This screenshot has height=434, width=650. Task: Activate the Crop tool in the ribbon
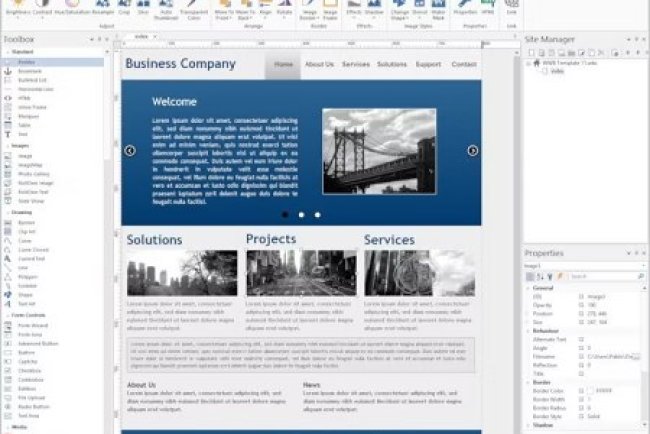(x=124, y=8)
